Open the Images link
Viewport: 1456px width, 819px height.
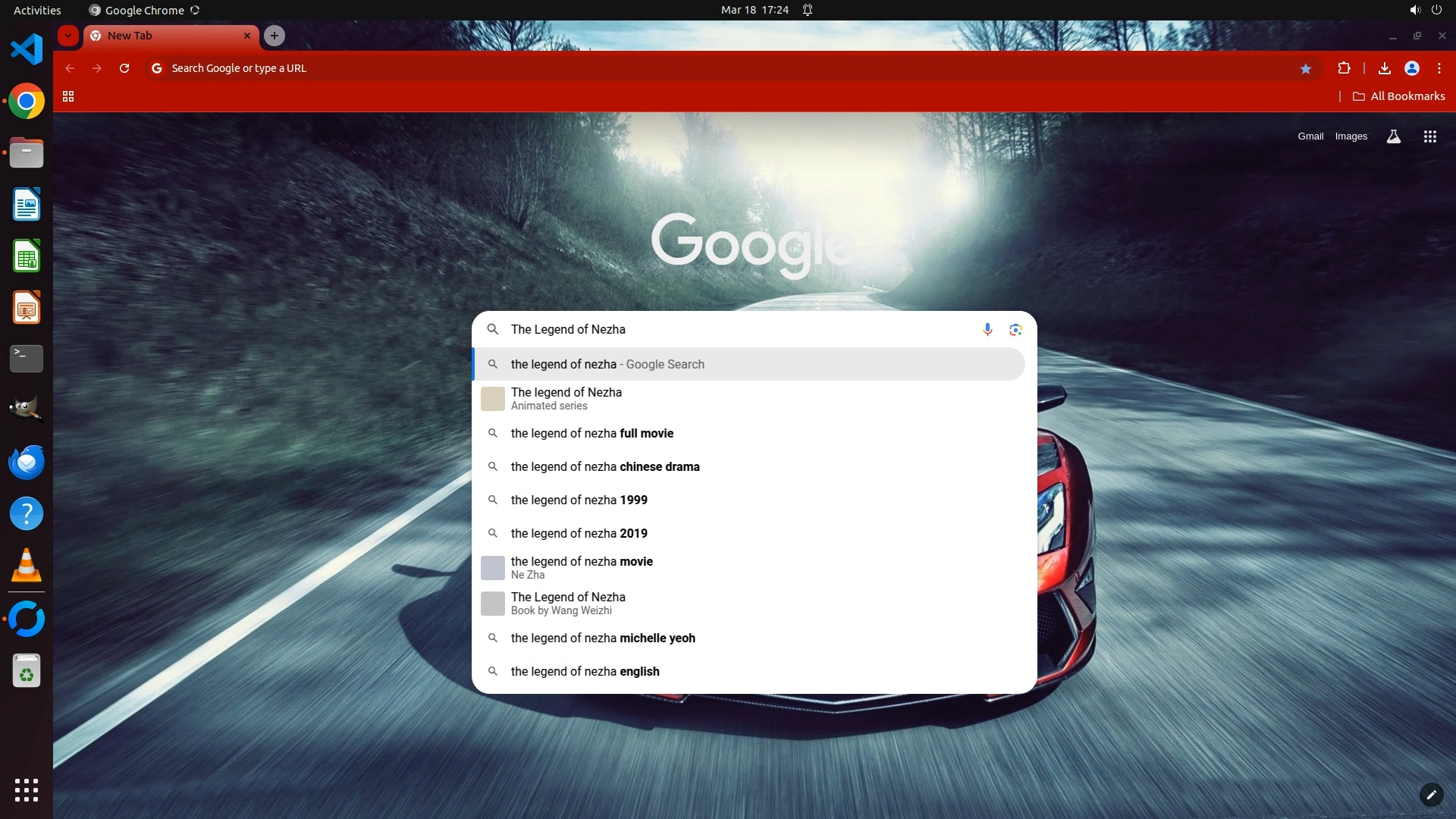(1351, 136)
